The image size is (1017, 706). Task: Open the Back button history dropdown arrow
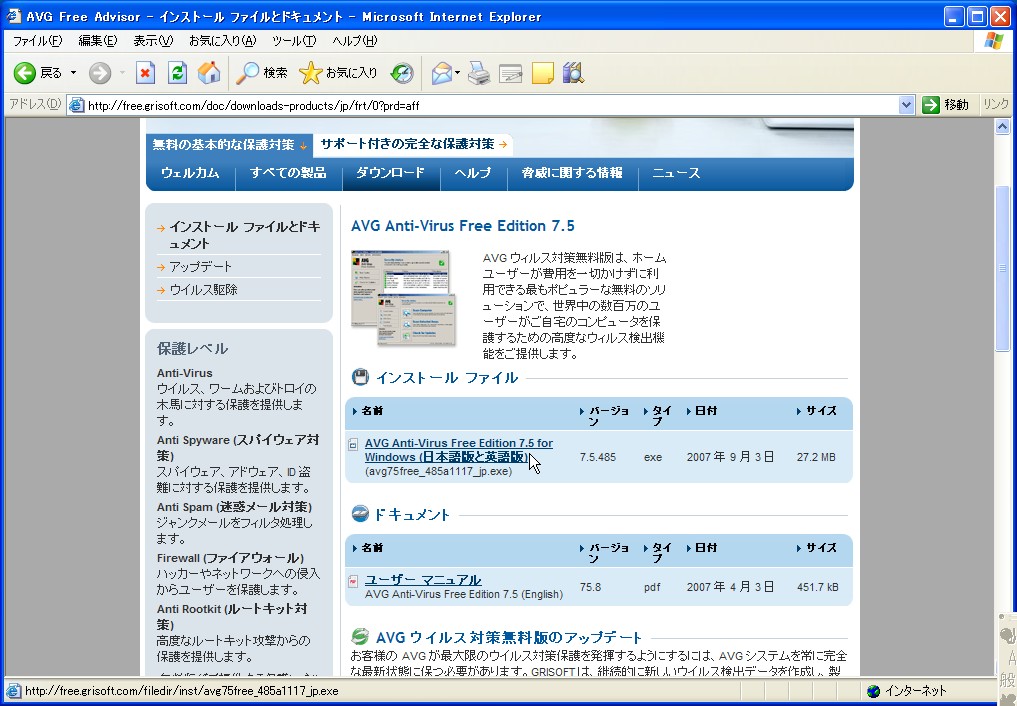tap(73, 73)
